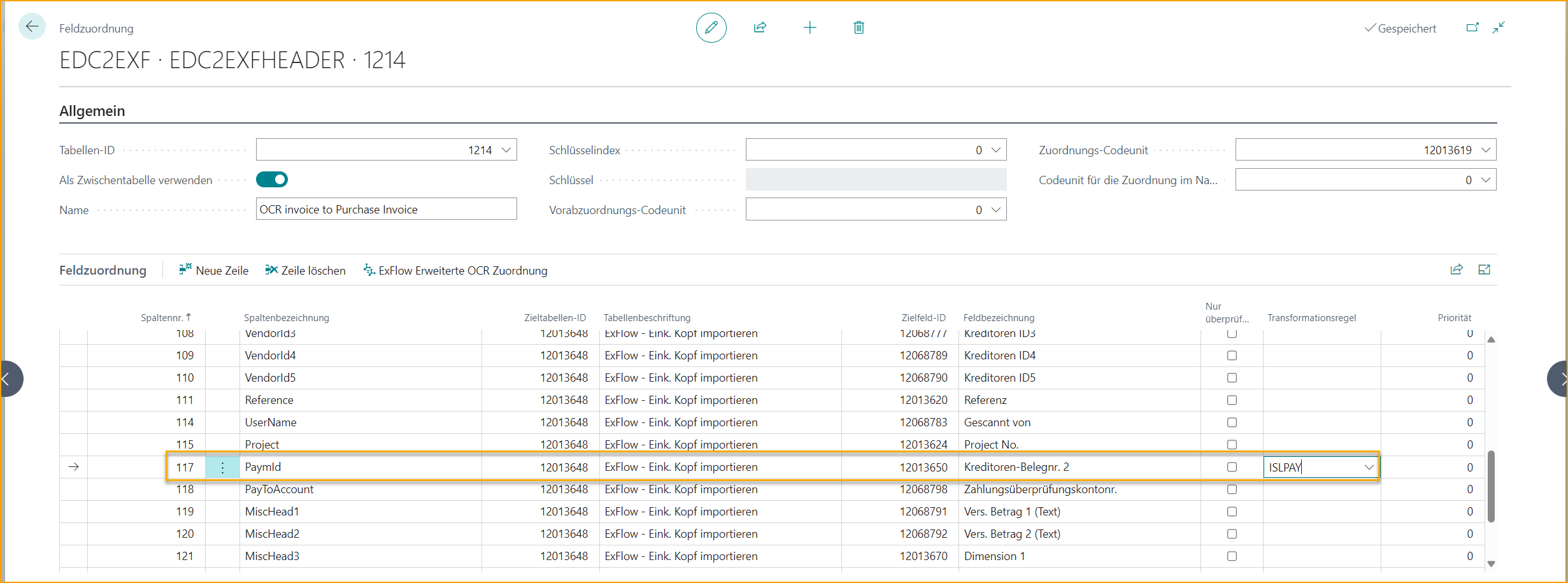Click the share icon in the top toolbar
The image size is (1568, 583).
tap(760, 27)
